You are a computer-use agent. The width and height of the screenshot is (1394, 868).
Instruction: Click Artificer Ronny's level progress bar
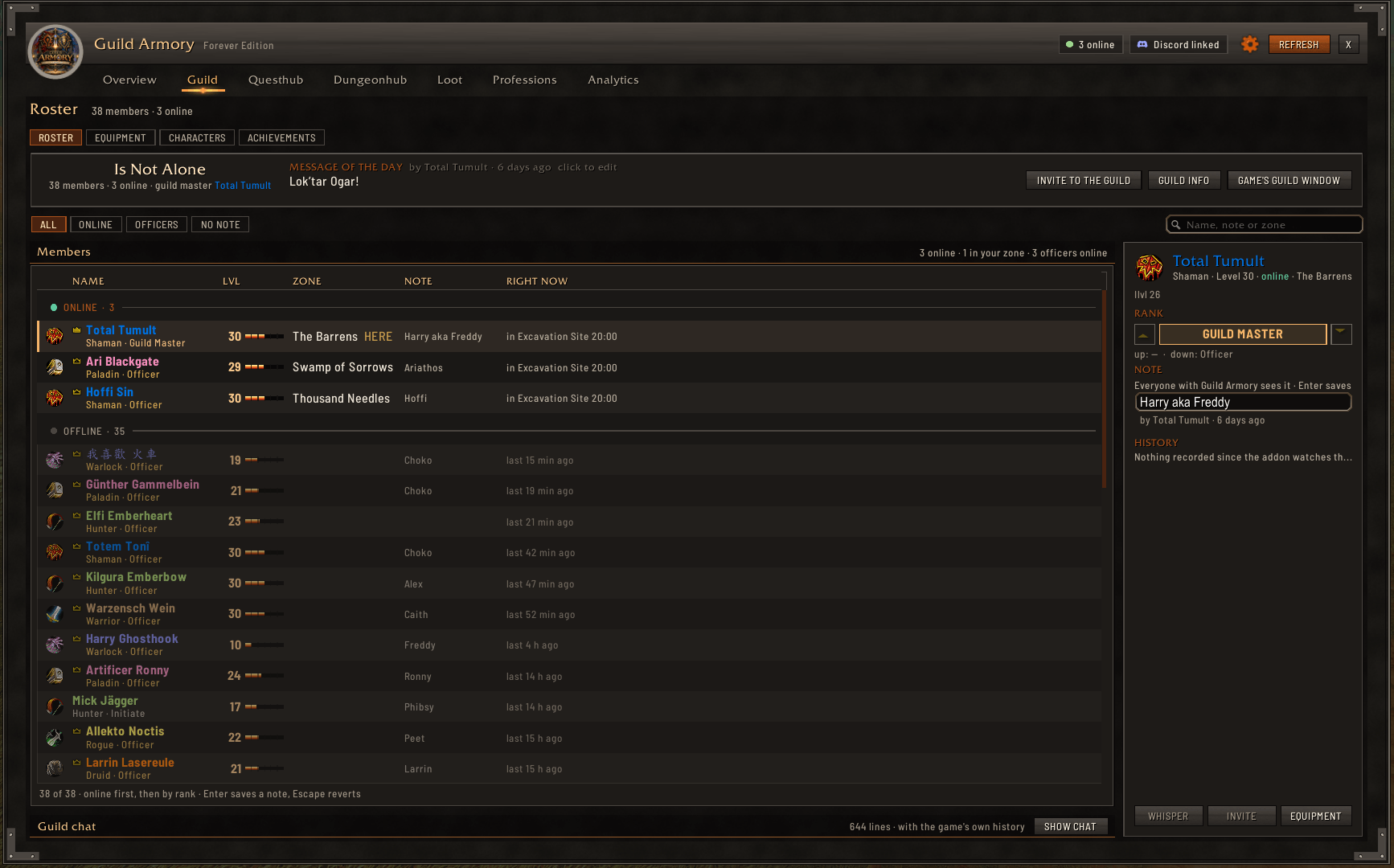264,676
